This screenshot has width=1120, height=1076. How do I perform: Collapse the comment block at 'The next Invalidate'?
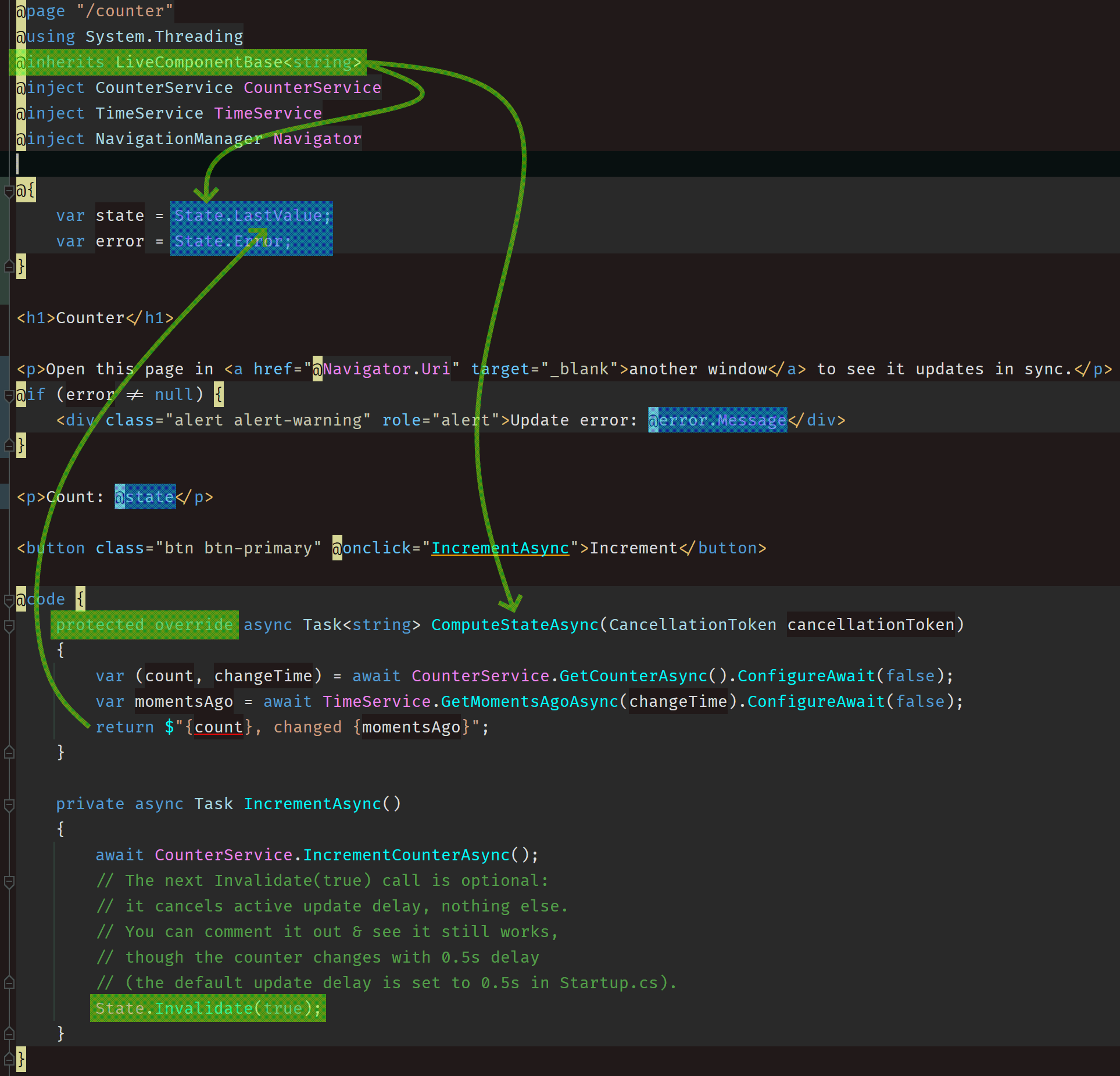pos(9,881)
